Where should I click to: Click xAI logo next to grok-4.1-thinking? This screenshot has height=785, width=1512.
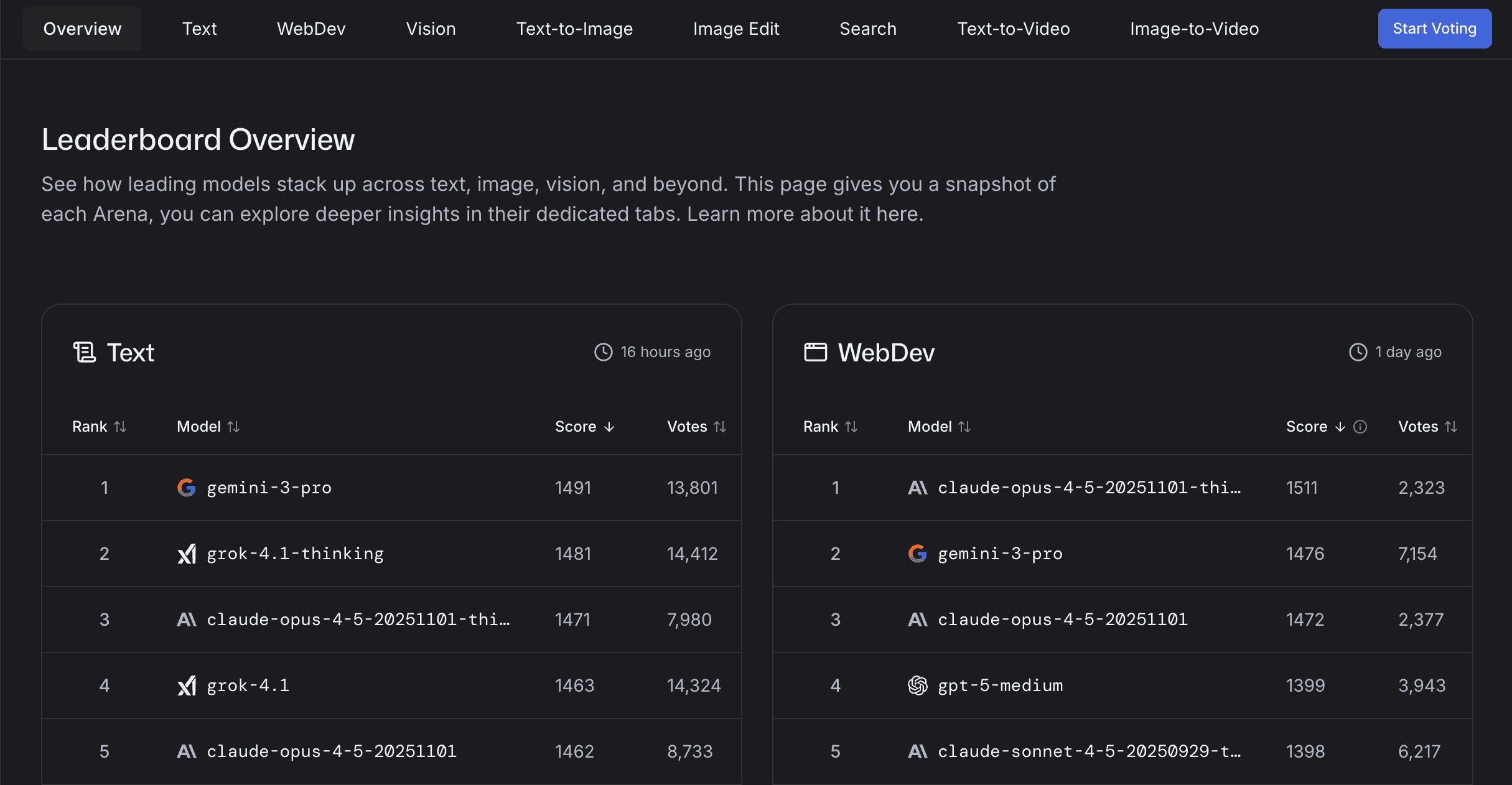click(186, 554)
